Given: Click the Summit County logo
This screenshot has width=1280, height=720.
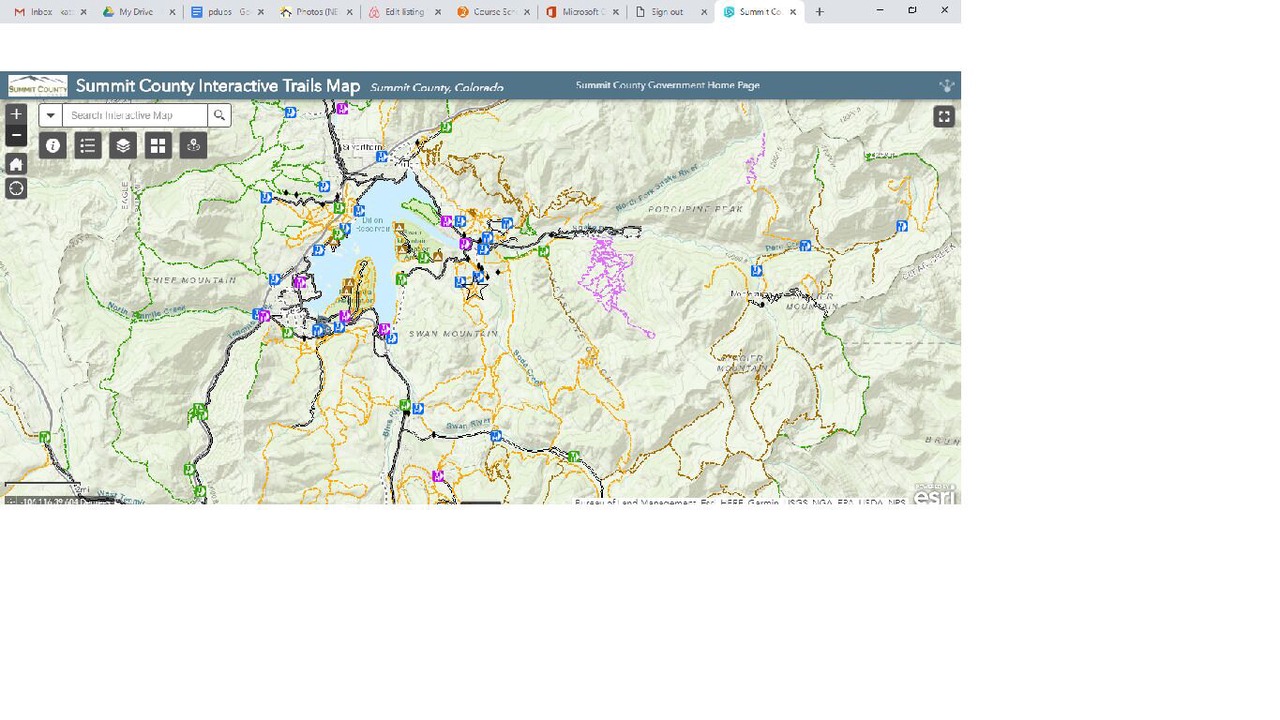Looking at the screenshot, I should pyautogui.click(x=38, y=85).
